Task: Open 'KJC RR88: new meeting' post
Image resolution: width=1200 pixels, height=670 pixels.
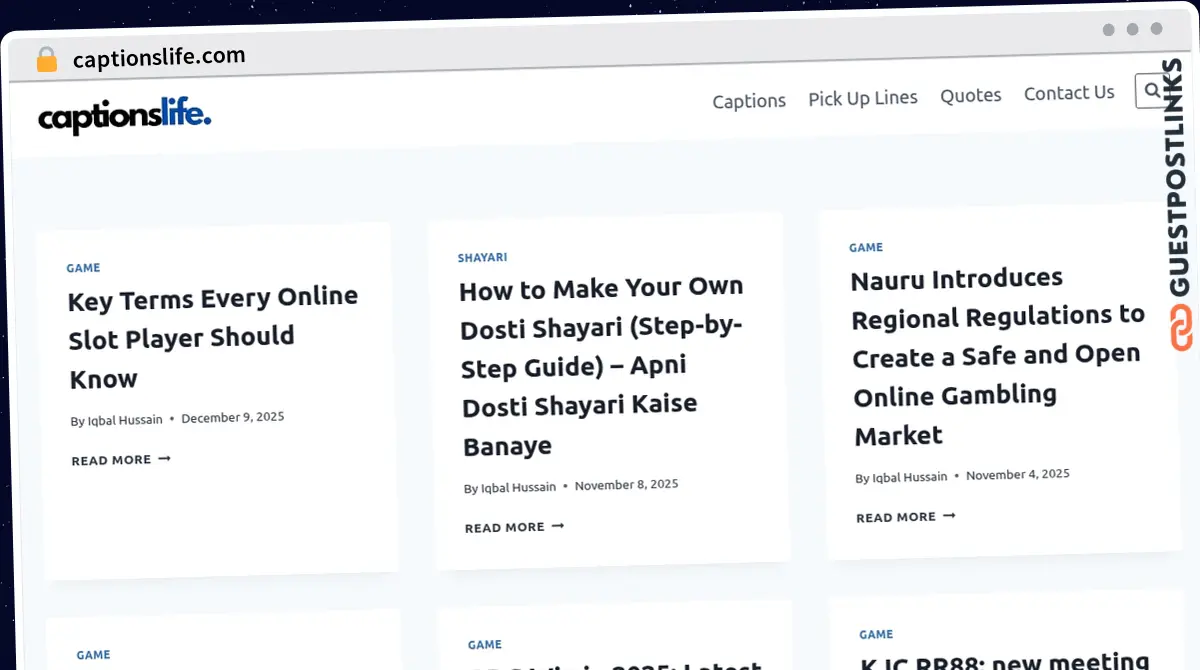Action: tap(1005, 661)
